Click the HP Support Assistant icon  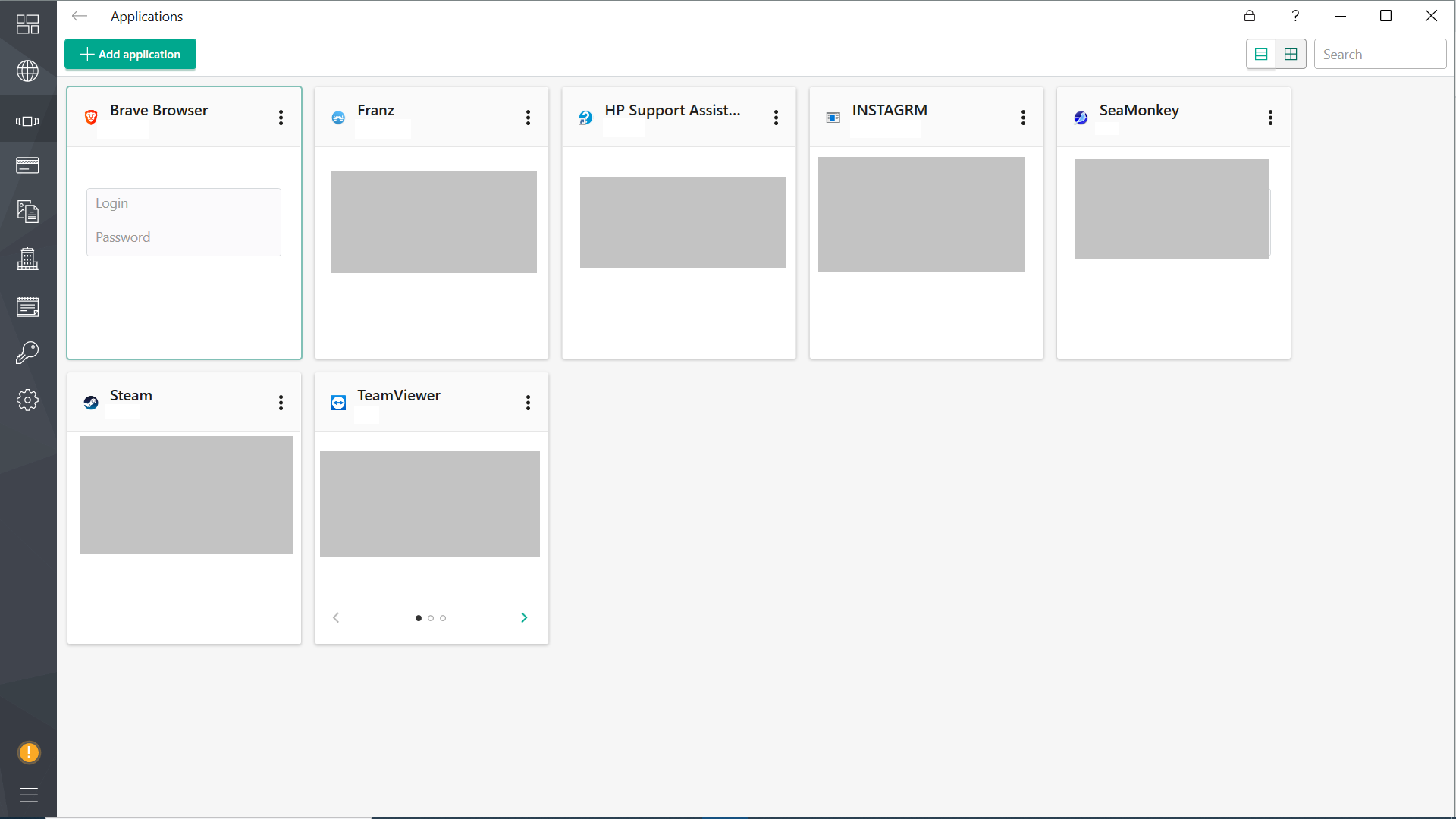(585, 118)
